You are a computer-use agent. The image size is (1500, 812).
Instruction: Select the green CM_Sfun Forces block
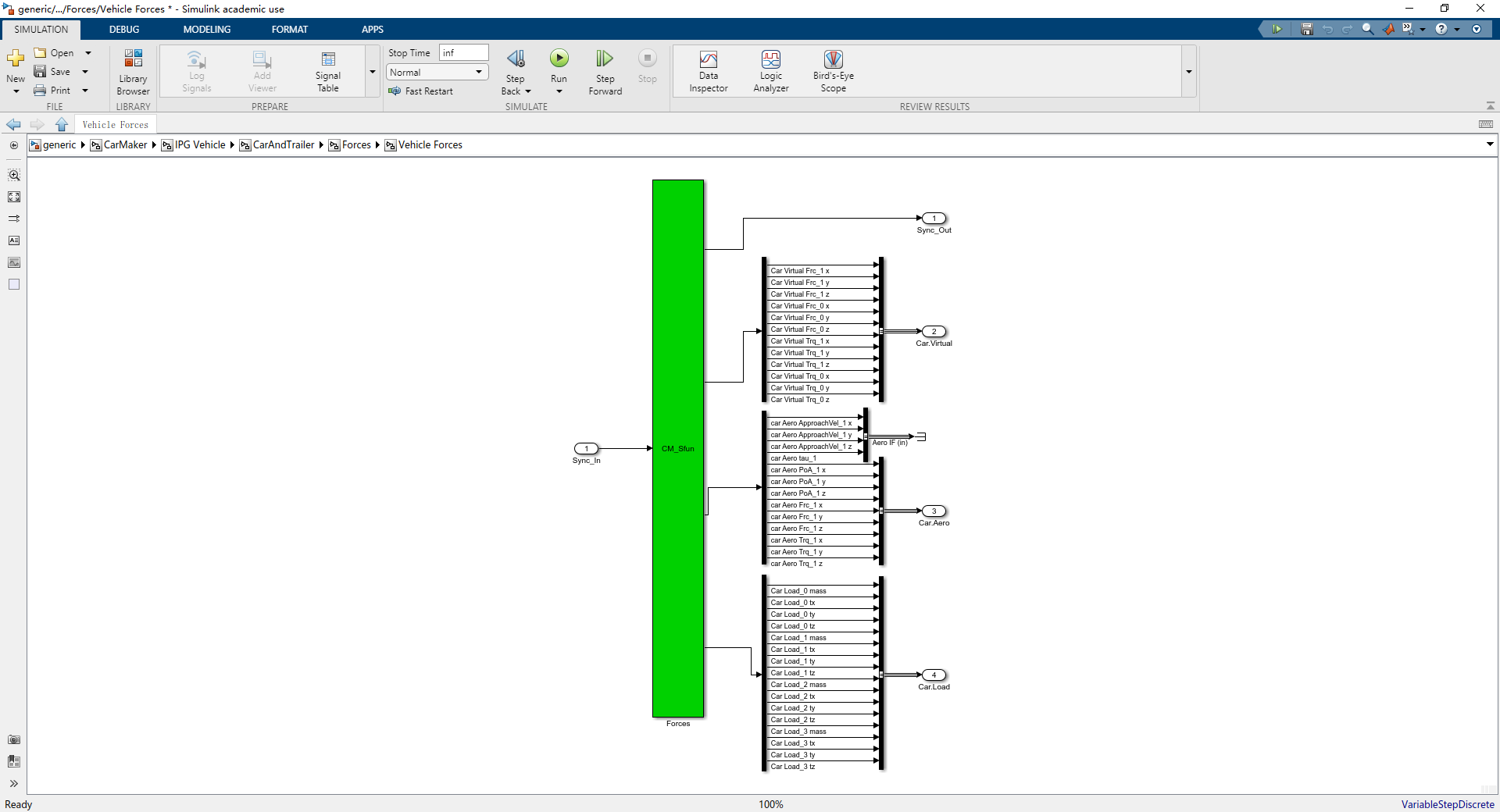click(678, 448)
